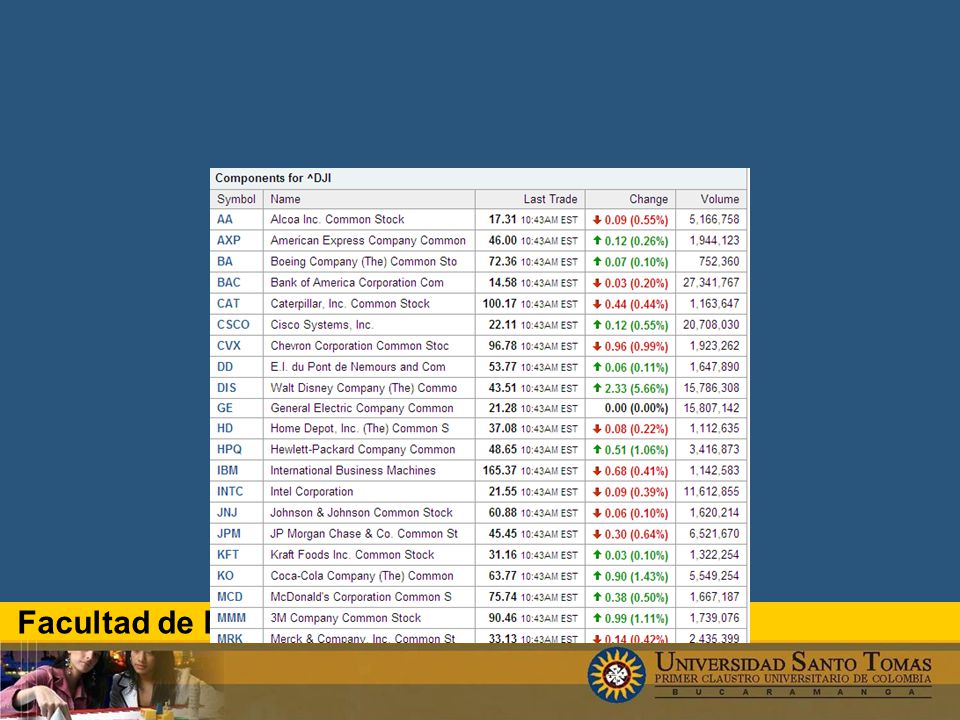
Task: Open the CAT ticker symbol link
Action: [x=228, y=304]
